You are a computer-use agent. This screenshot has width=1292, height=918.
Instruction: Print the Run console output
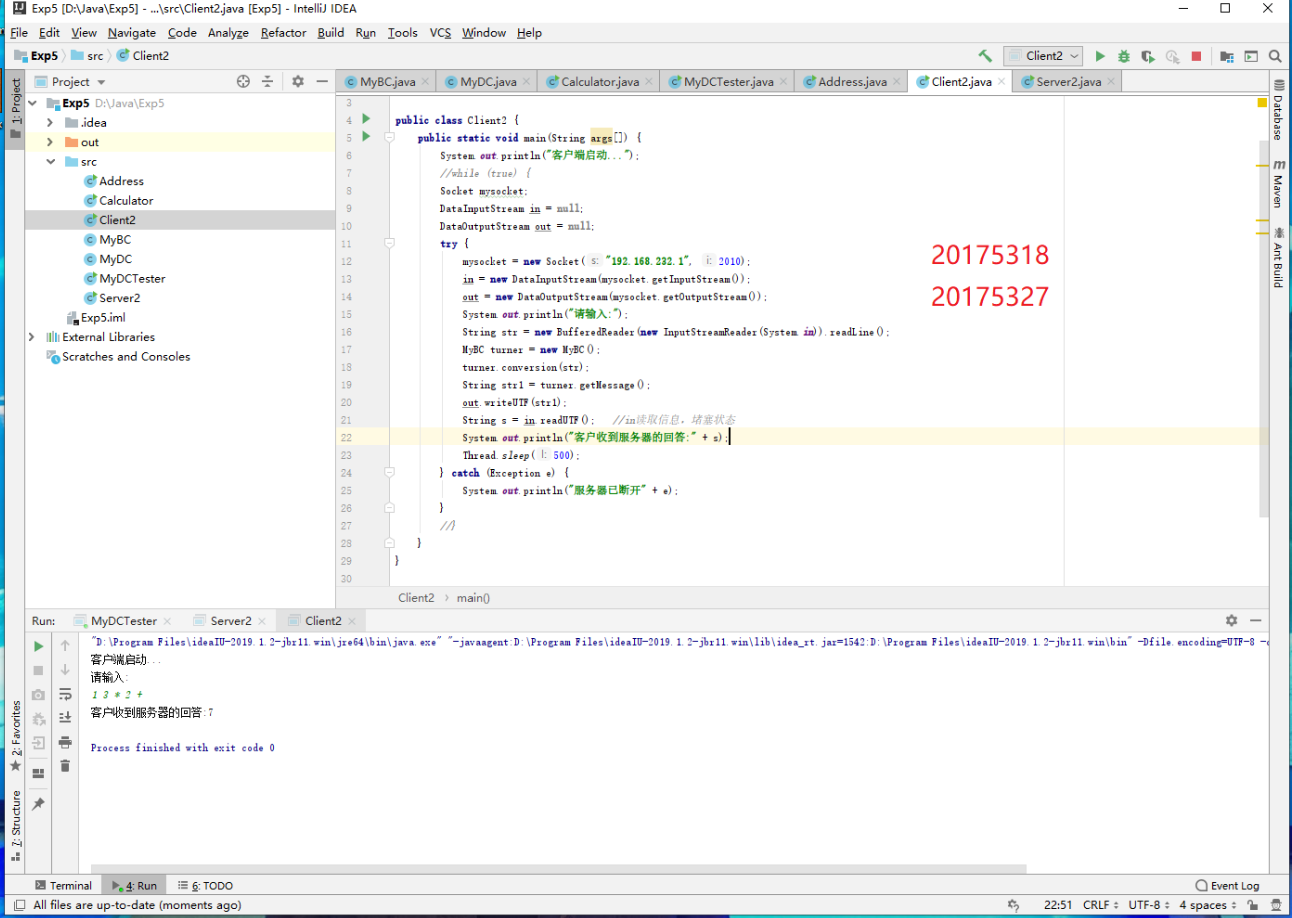[x=65, y=742]
